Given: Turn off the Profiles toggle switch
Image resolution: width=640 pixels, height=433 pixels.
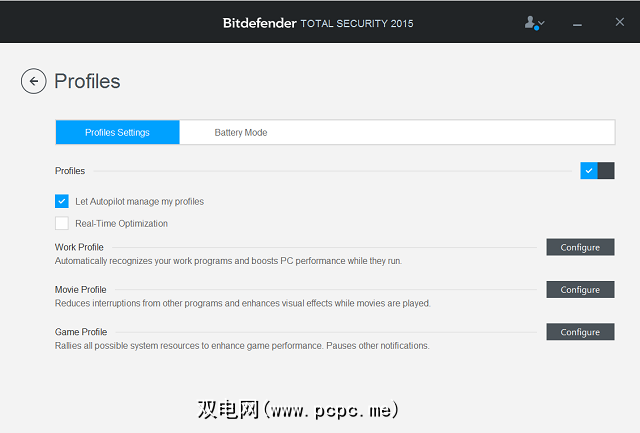Looking at the screenshot, I should point(597,171).
